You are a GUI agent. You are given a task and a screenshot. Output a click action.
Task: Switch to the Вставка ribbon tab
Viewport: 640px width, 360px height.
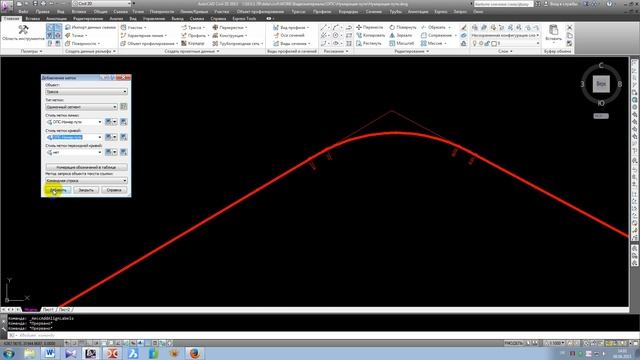click(x=33, y=19)
